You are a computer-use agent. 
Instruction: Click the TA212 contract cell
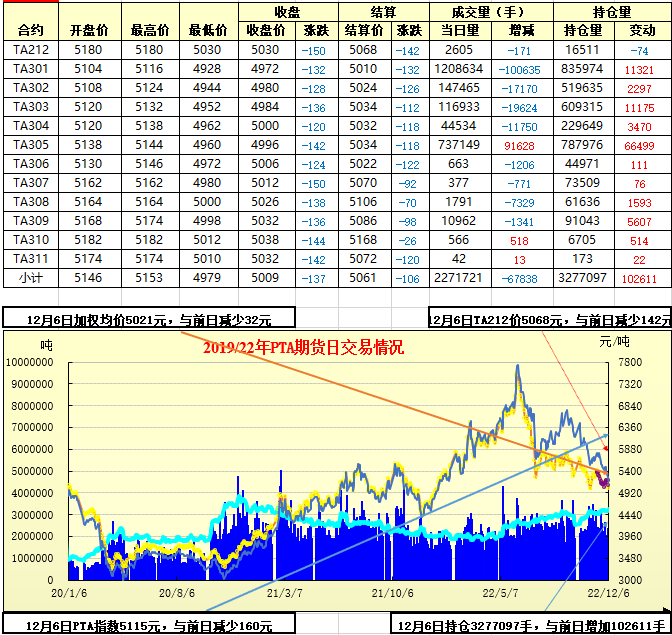[x=30, y=50]
